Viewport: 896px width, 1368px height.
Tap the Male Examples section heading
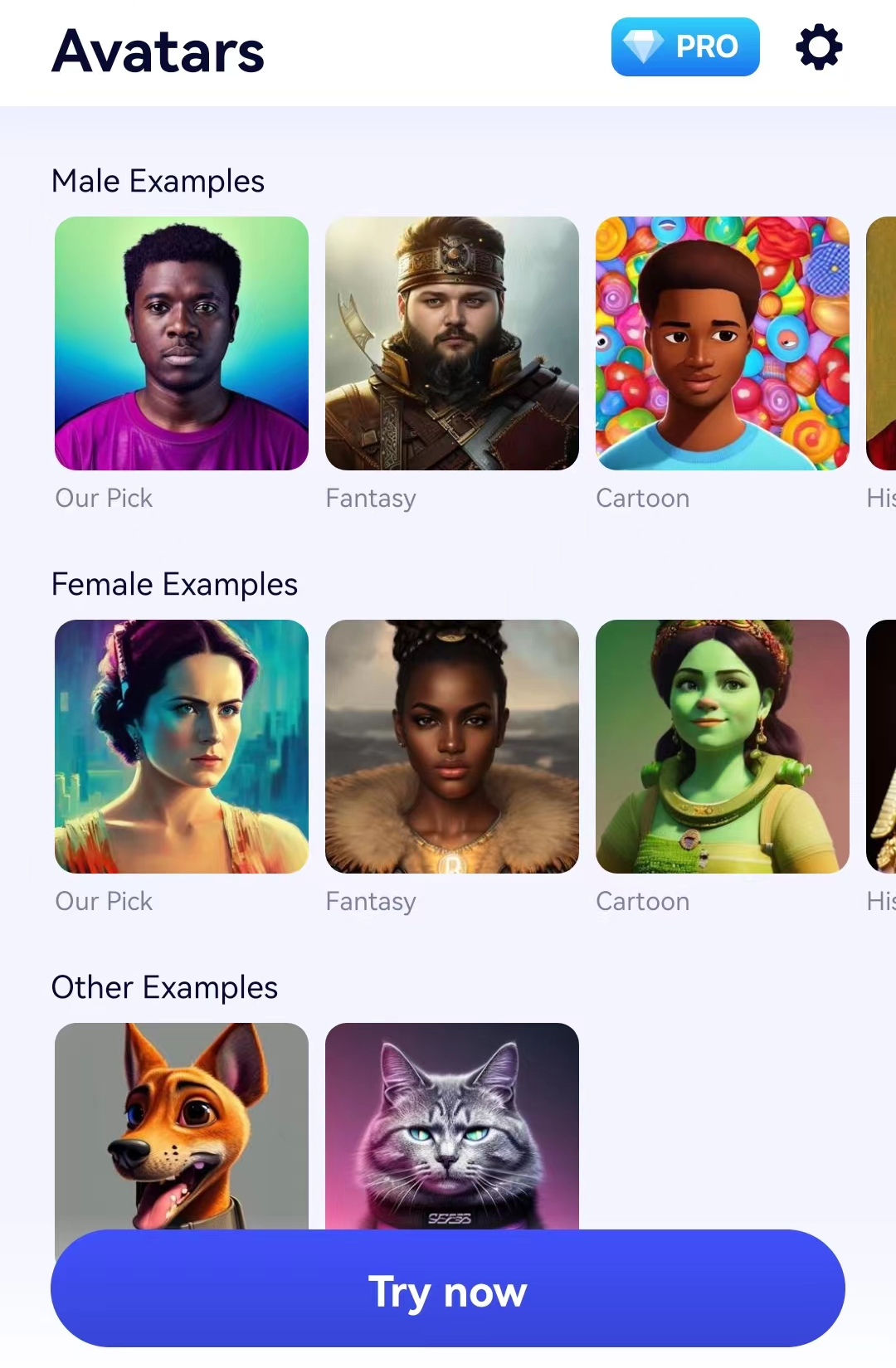(x=158, y=181)
